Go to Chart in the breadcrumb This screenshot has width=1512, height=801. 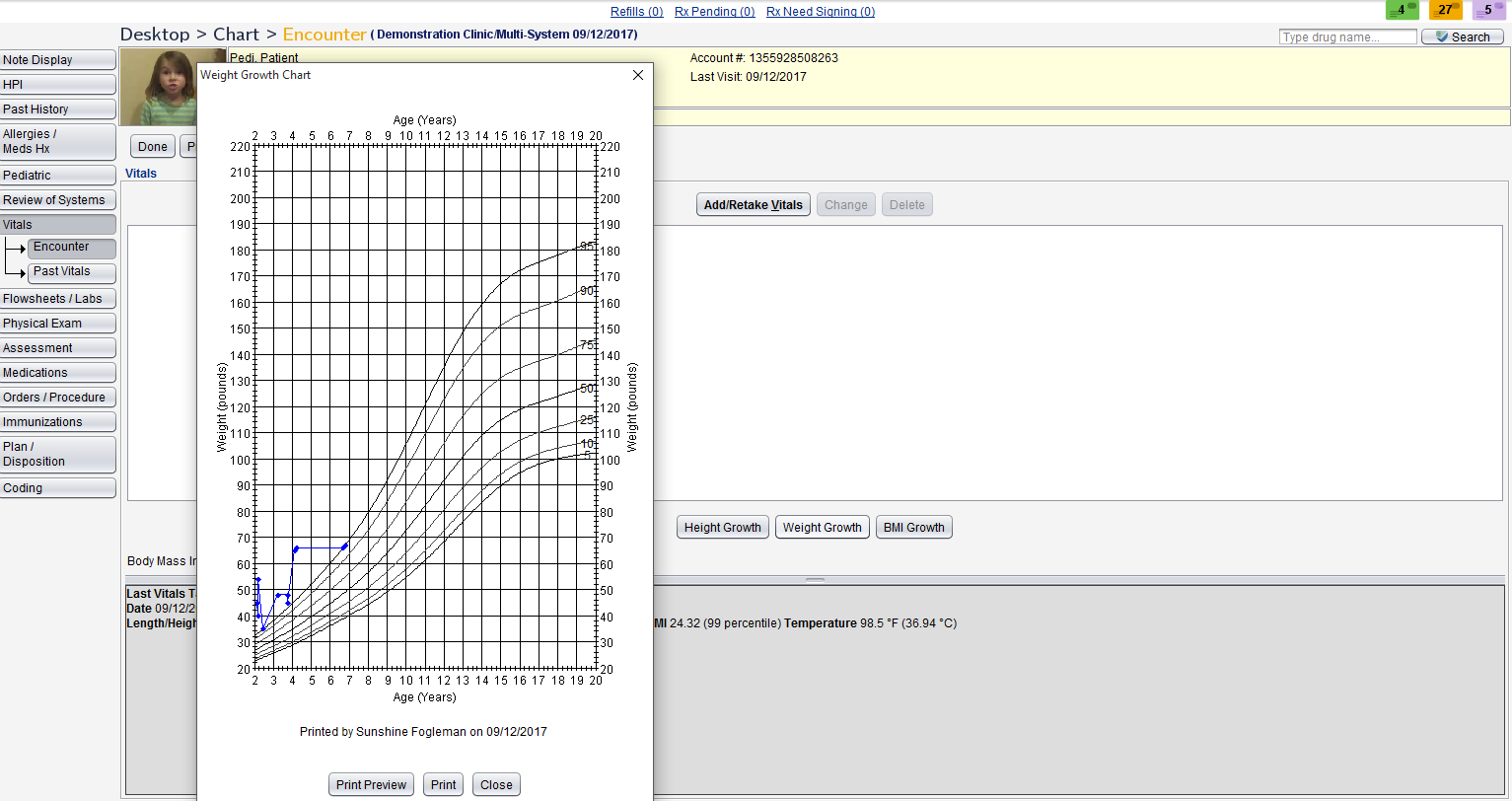[x=237, y=35]
